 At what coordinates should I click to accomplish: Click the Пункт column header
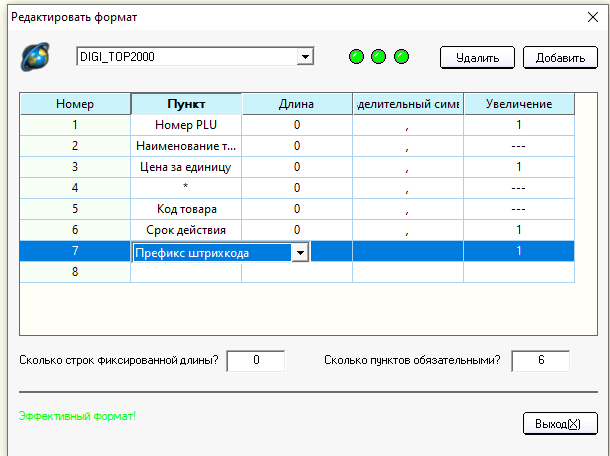tap(186, 104)
